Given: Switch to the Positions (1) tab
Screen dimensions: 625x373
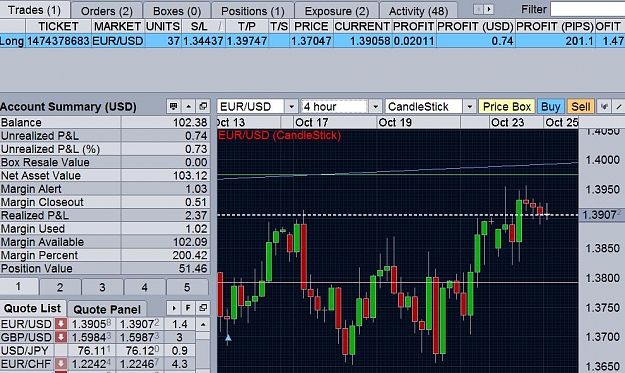Looking at the screenshot, I should tap(253, 11).
